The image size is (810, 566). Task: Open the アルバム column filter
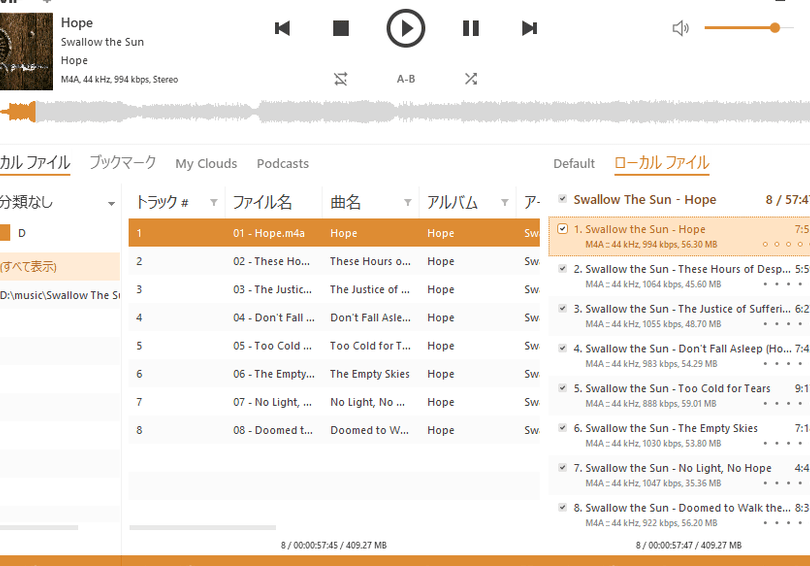tap(505, 202)
